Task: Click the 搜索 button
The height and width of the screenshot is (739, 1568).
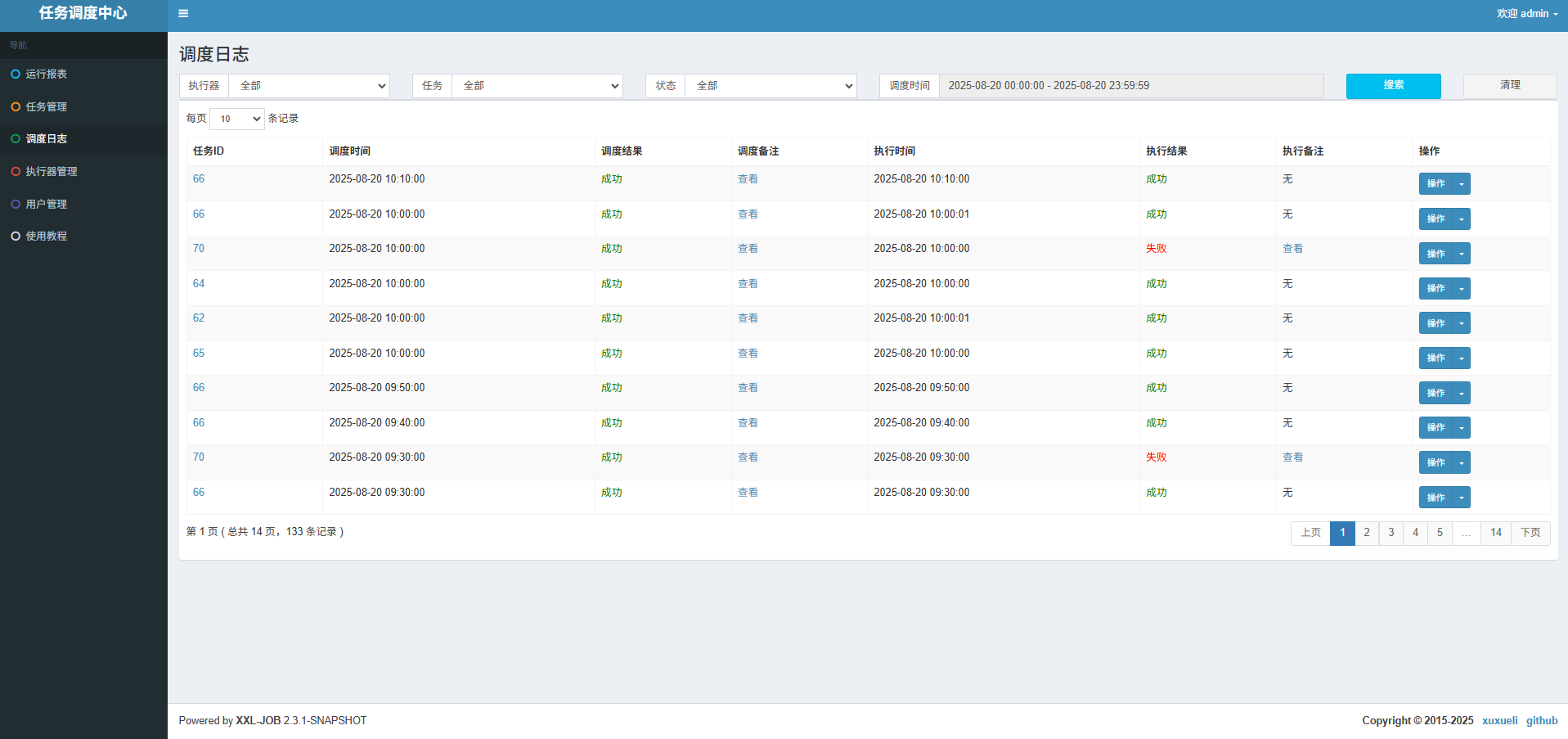Action: (x=1394, y=86)
